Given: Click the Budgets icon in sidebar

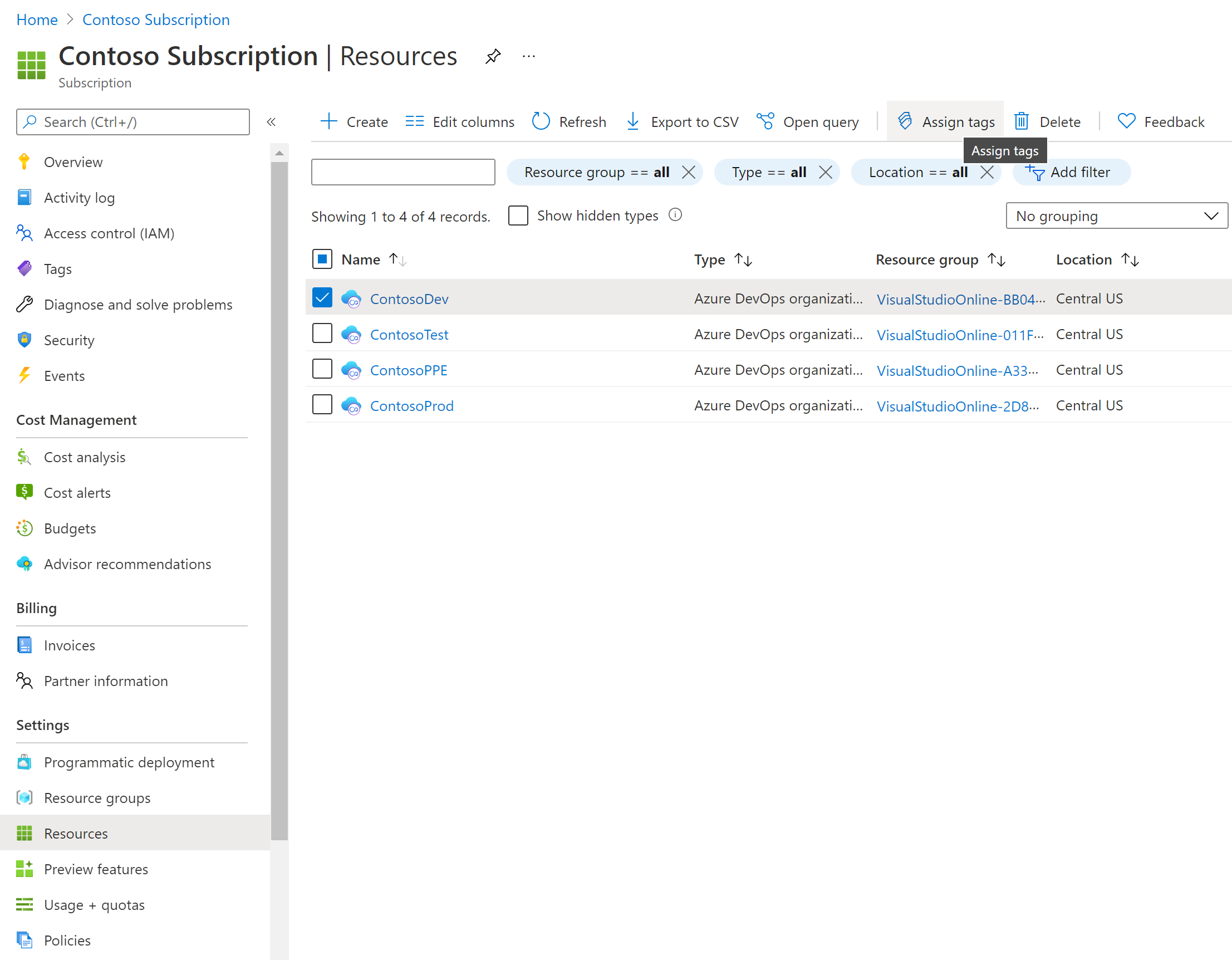Looking at the screenshot, I should click(24, 528).
